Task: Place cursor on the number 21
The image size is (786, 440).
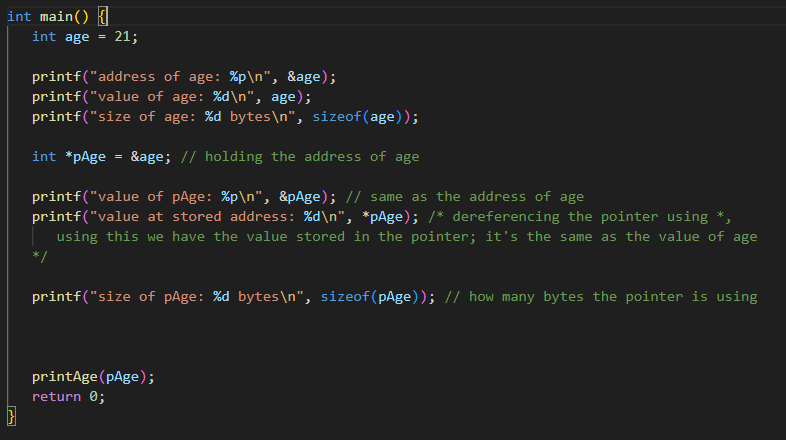Action: click(x=122, y=37)
